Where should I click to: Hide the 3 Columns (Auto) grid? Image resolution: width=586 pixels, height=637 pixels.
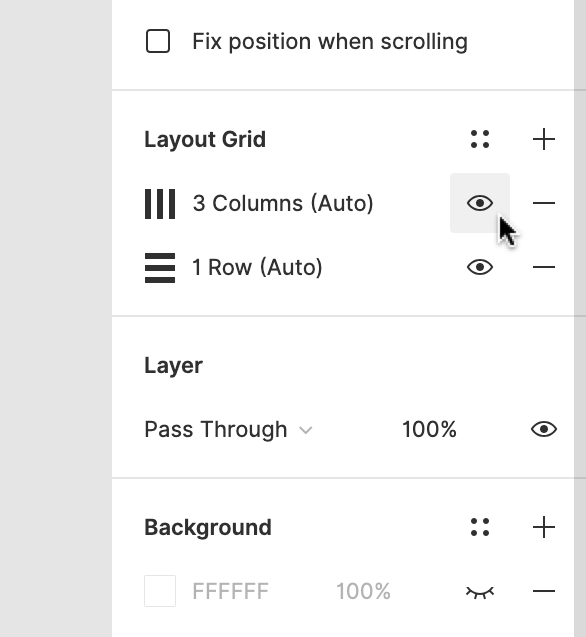pos(480,203)
